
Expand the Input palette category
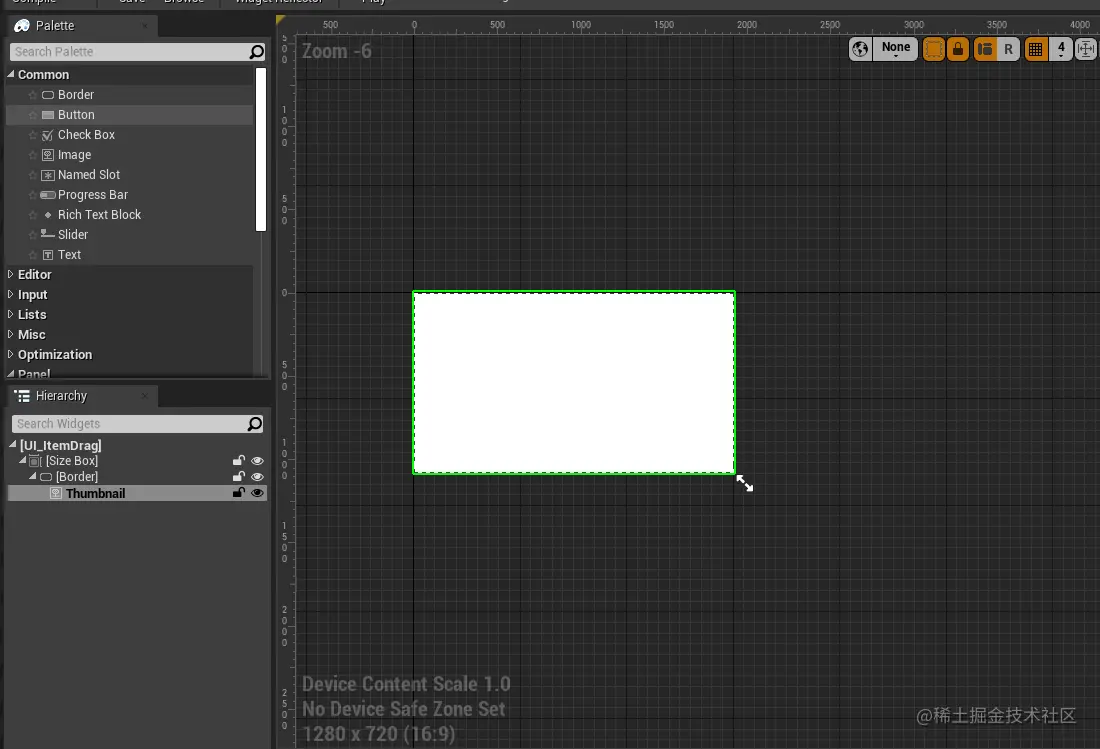(x=11, y=294)
